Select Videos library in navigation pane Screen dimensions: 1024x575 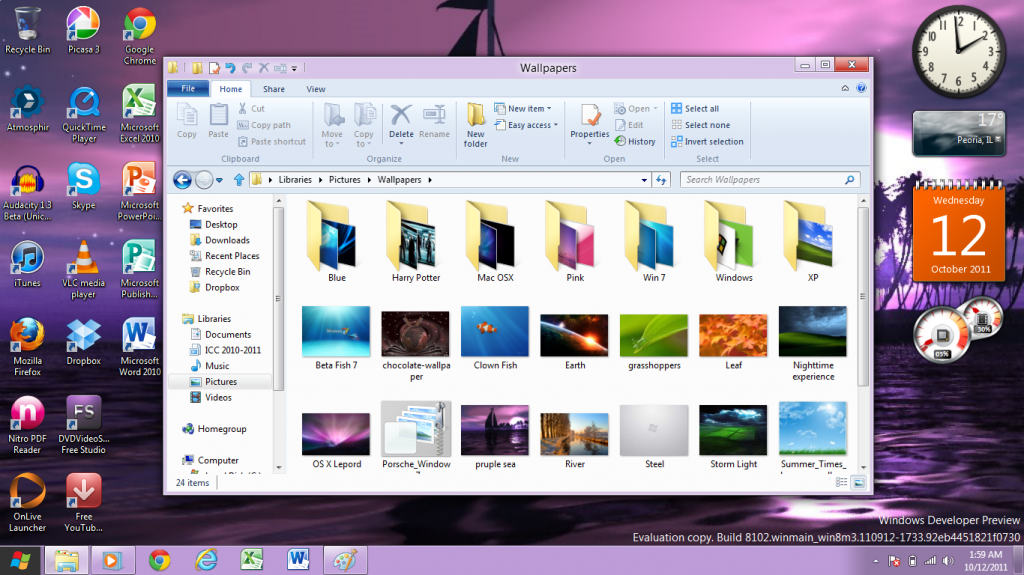coord(218,397)
